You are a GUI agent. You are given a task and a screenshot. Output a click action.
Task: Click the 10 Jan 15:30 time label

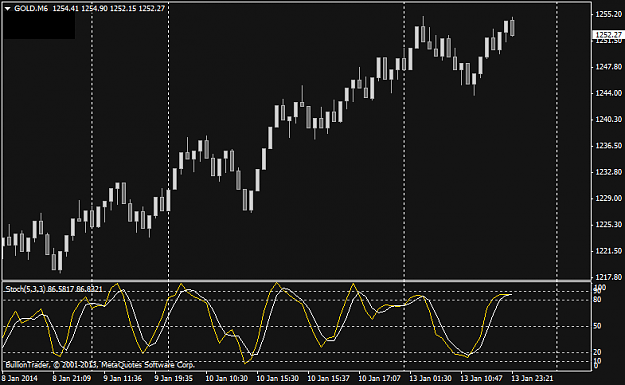[277, 378]
